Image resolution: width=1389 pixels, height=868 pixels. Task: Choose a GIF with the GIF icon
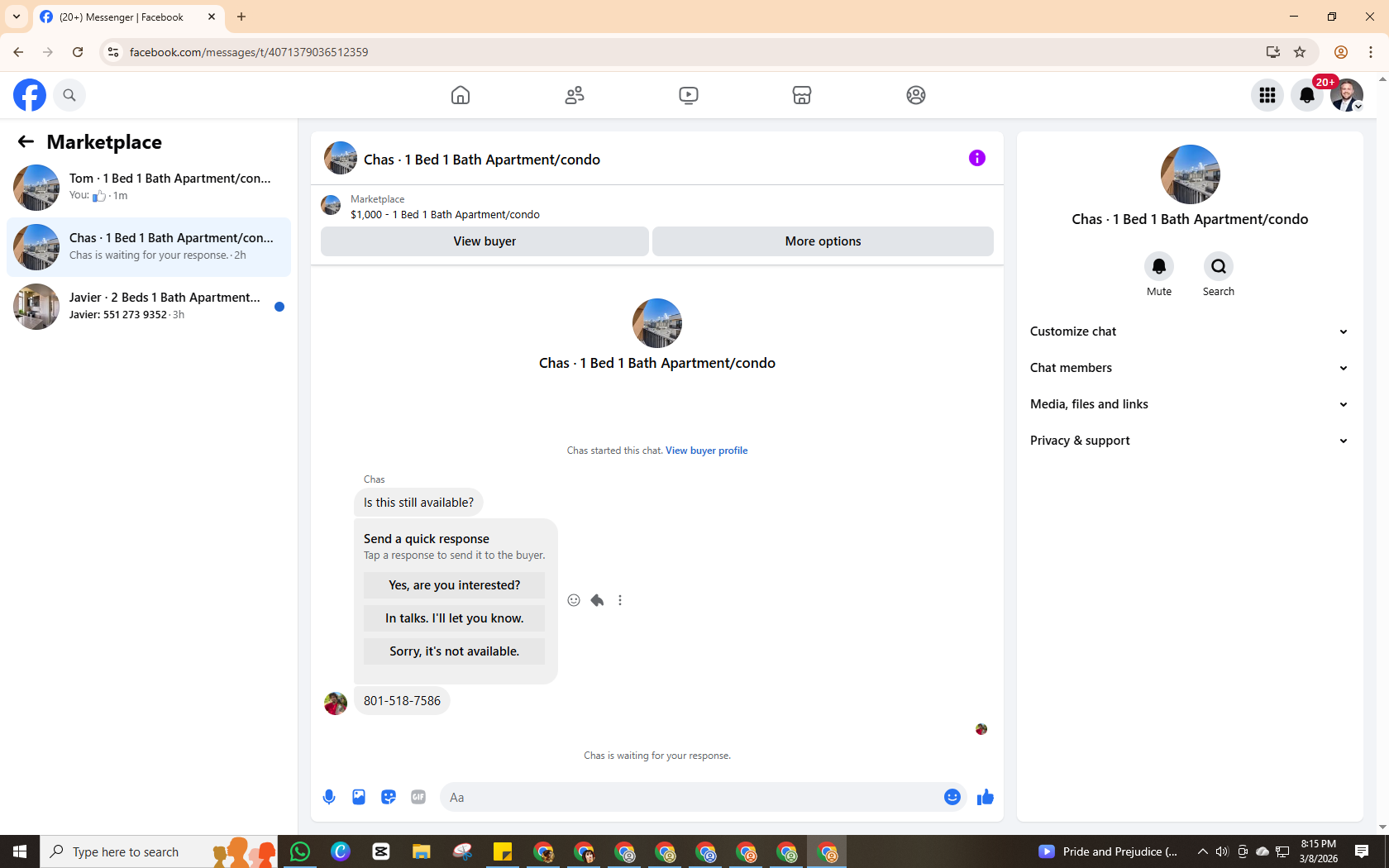click(418, 797)
